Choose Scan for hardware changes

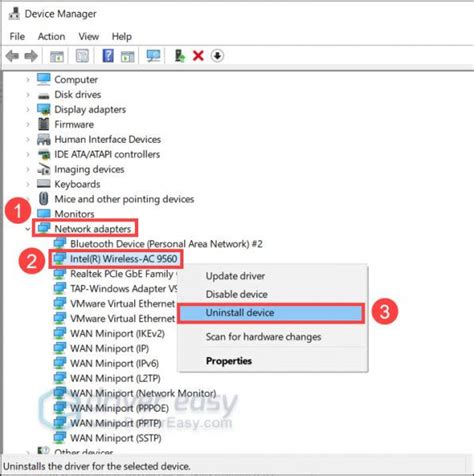pyautogui.click(x=263, y=337)
